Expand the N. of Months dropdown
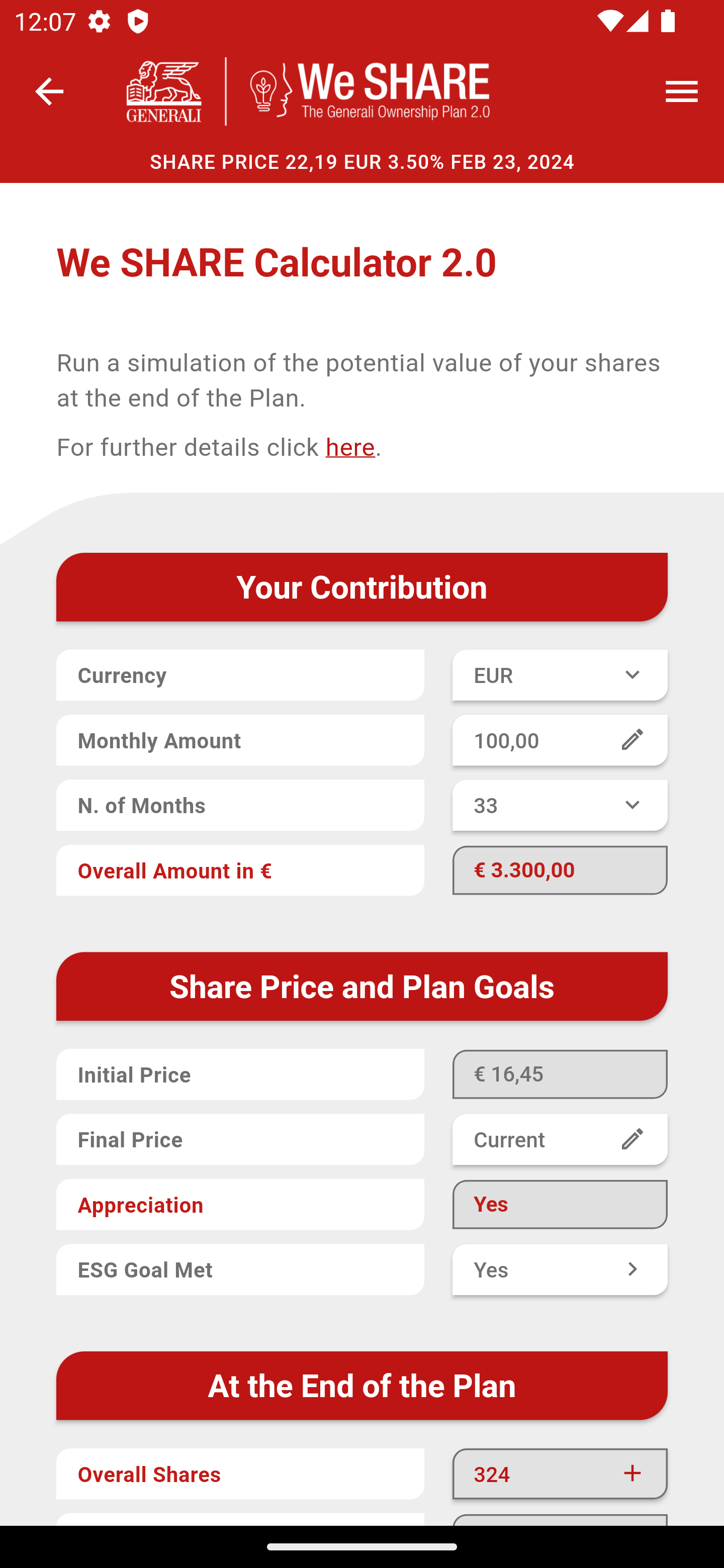724x1568 pixels. [559, 805]
